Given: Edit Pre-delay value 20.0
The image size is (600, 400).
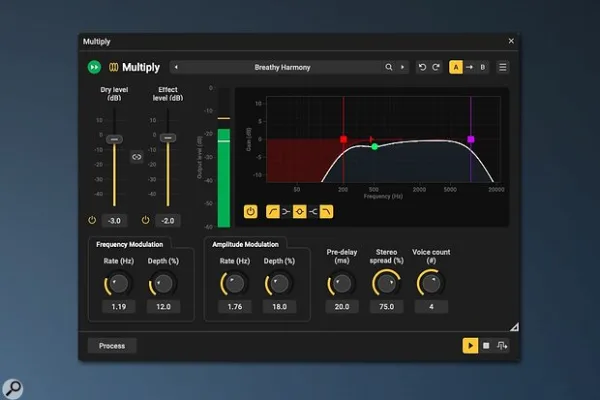Looking at the screenshot, I should 342,307.
